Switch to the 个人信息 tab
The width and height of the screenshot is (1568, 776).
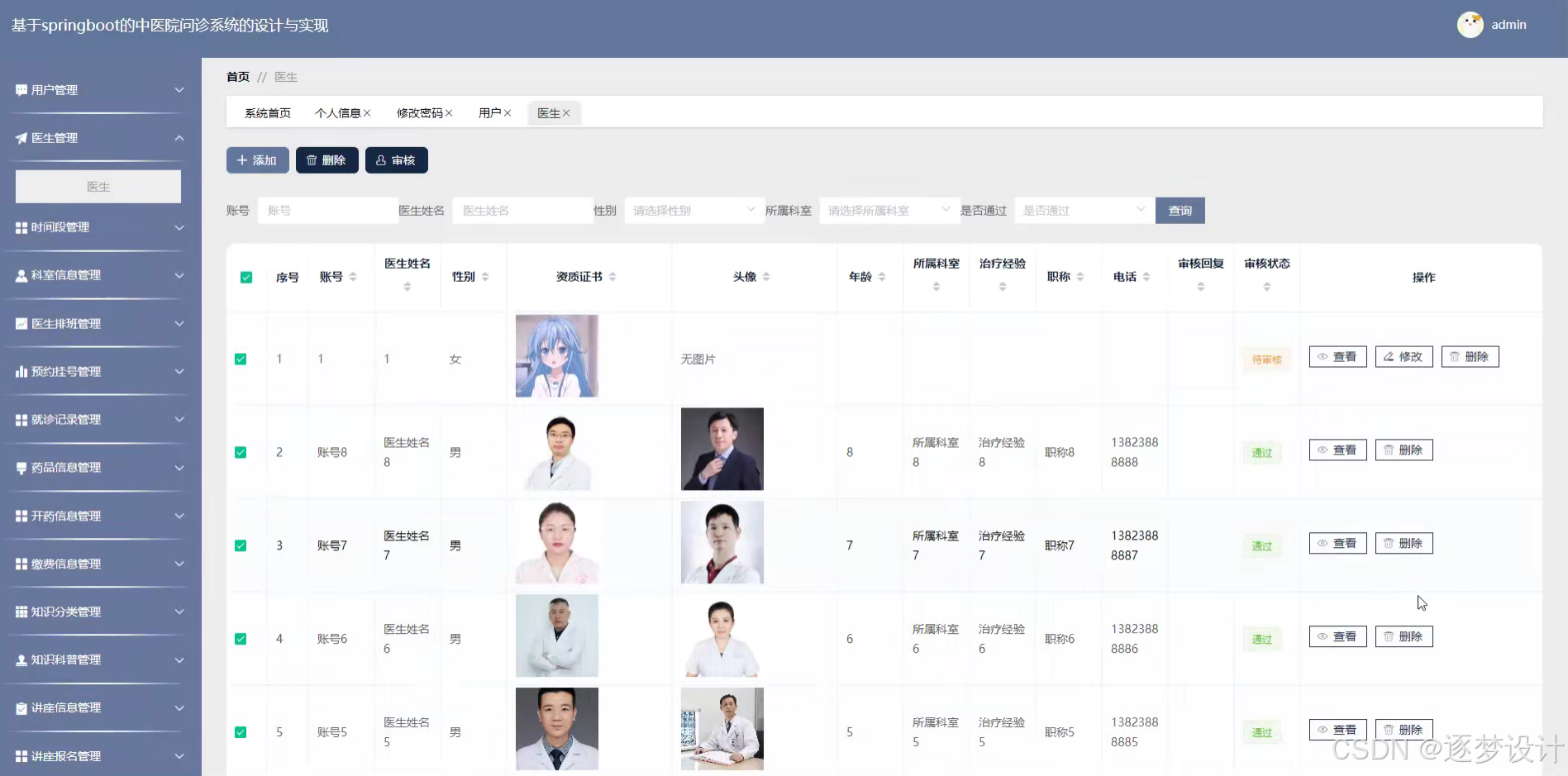tap(338, 113)
